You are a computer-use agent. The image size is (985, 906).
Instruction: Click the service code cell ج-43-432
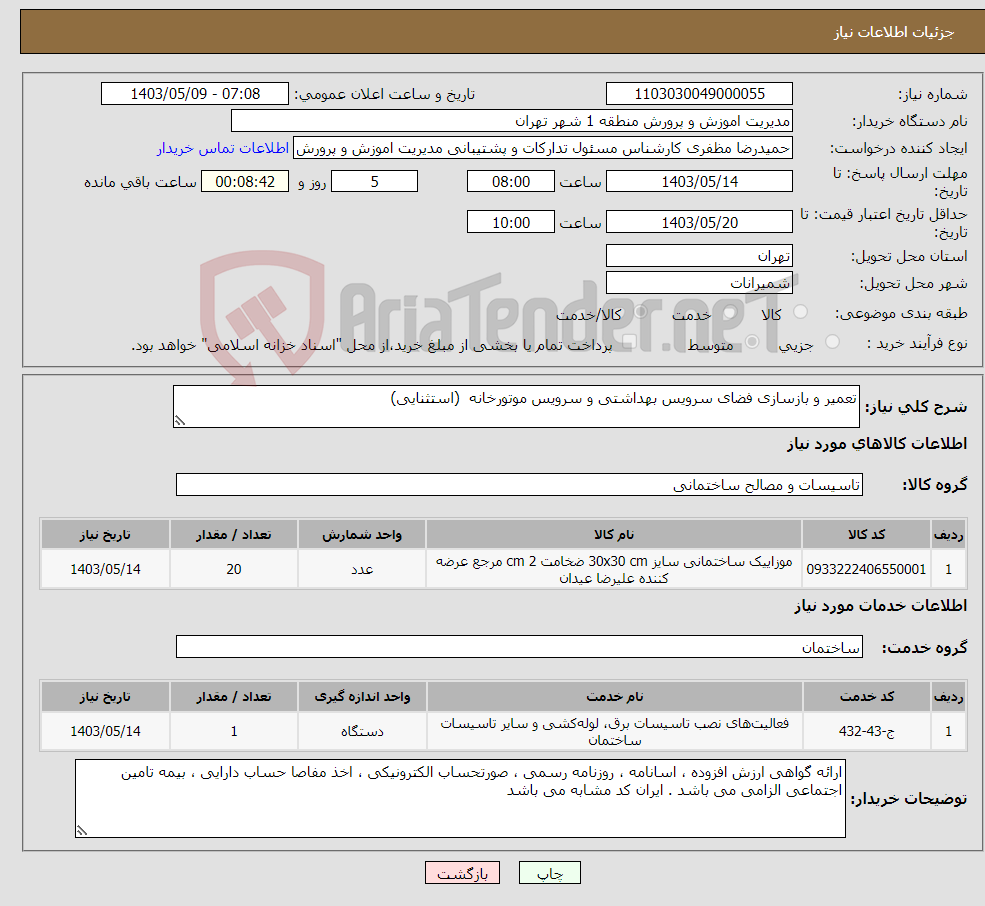pos(866,731)
